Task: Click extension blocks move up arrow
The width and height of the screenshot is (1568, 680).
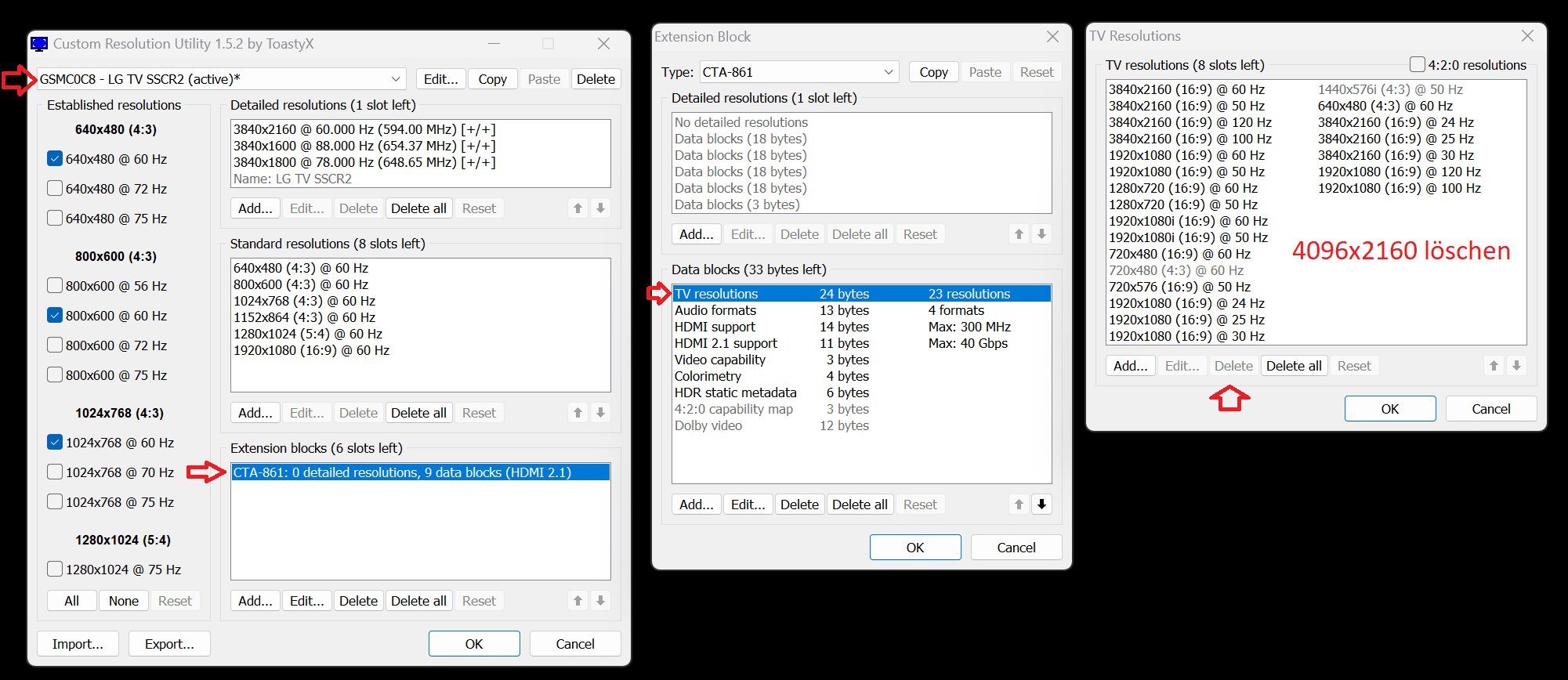Action: [578, 601]
